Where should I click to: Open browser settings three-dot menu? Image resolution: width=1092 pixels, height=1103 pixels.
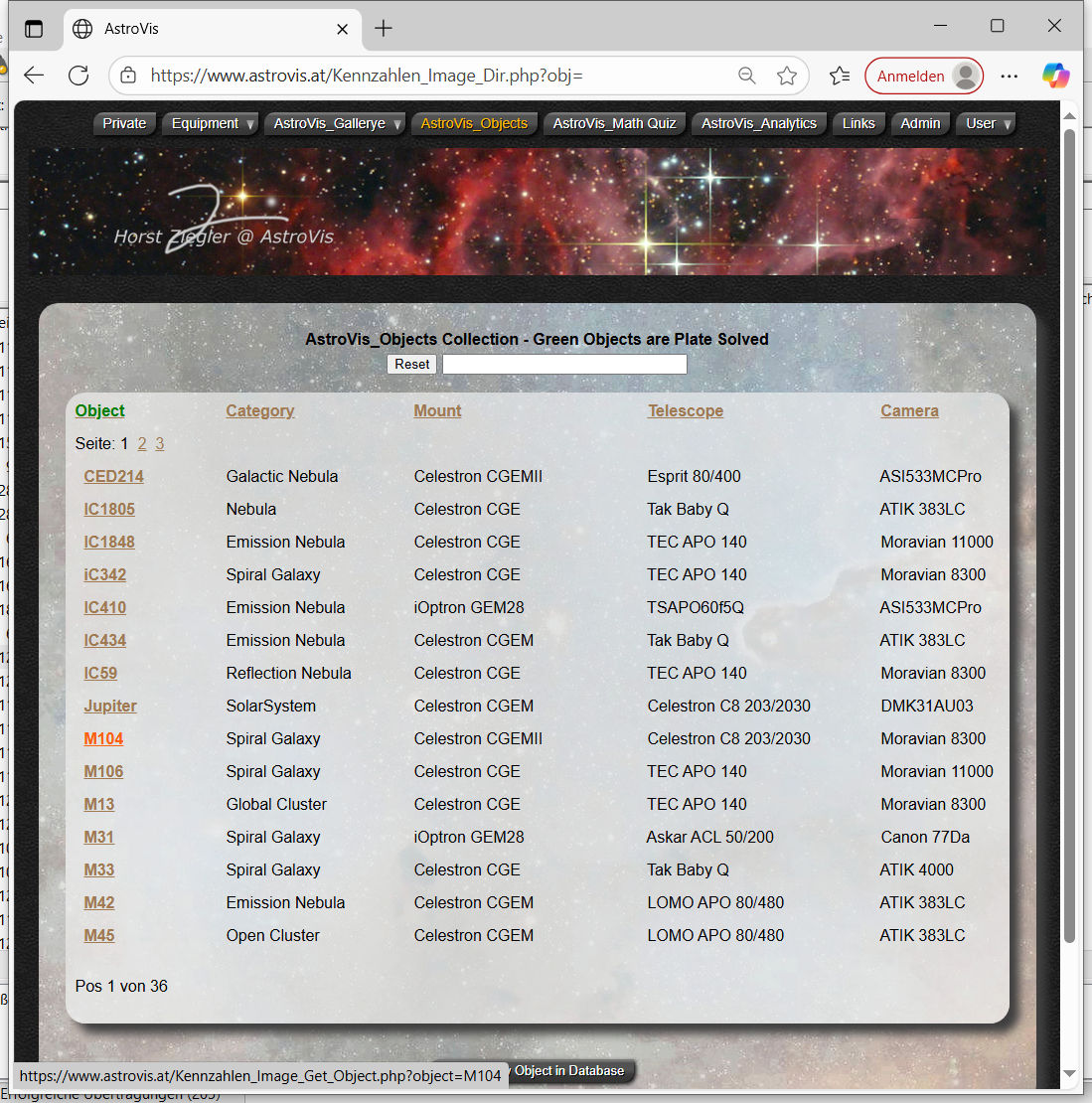[x=1010, y=76]
